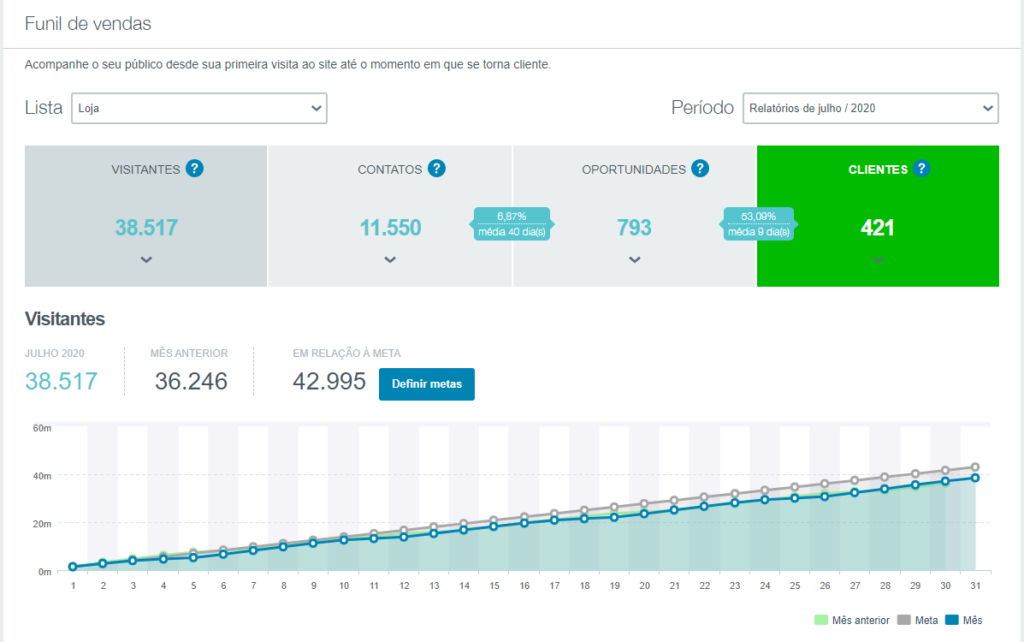The width and height of the screenshot is (1024, 642).
Task: Click the 6,87% conversion rate badge
Action: (x=511, y=223)
